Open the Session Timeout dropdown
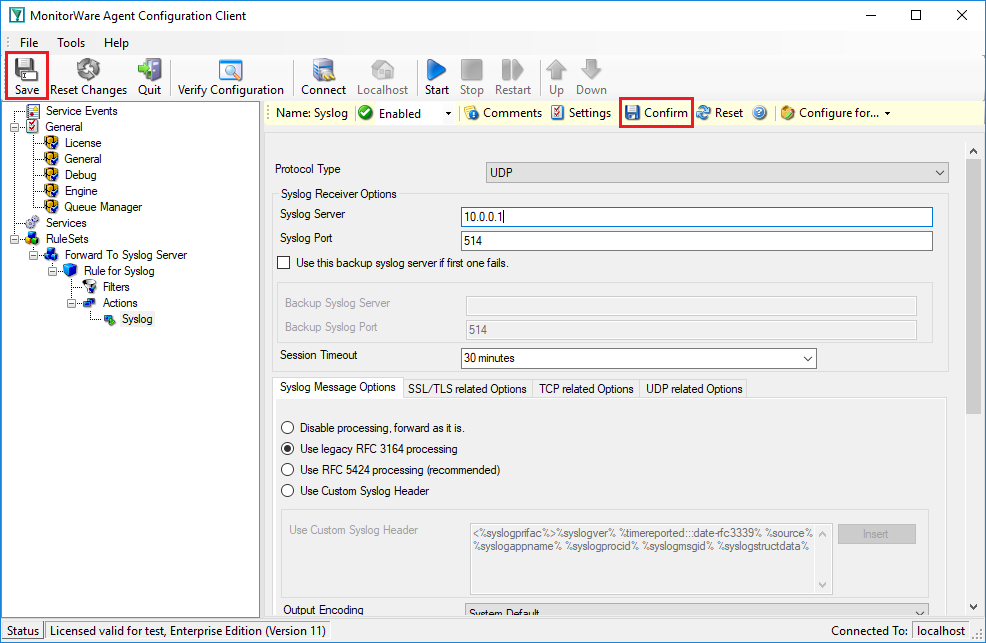This screenshot has height=643, width=986. [x=638, y=358]
